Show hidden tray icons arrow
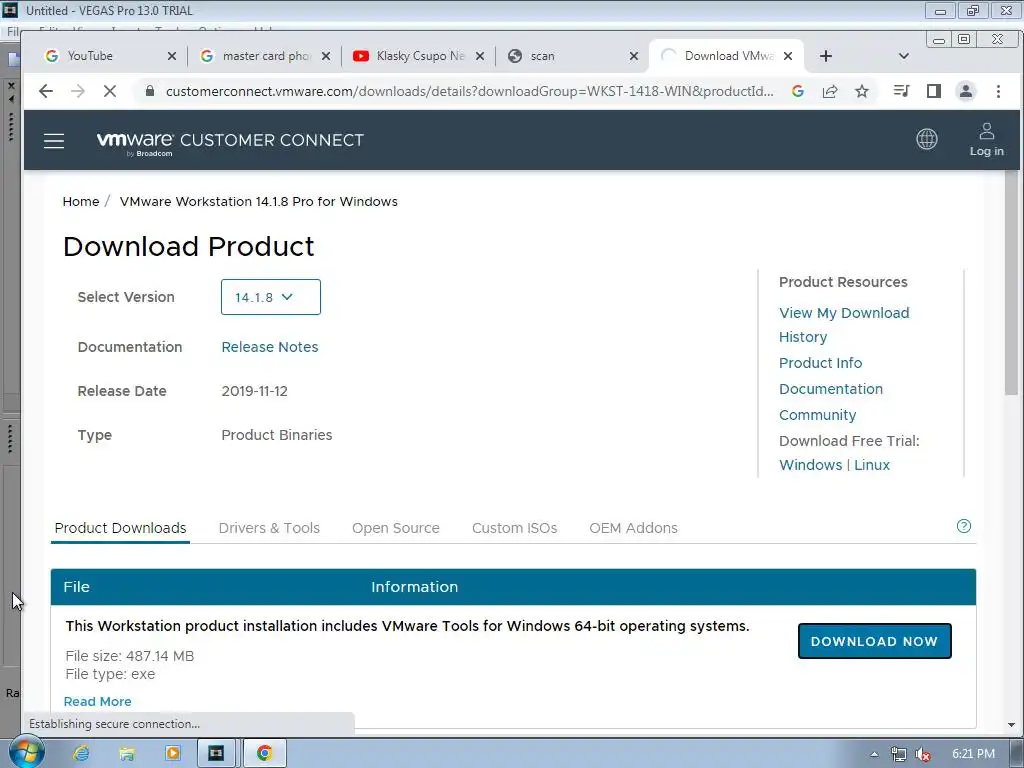This screenshot has height=768, width=1024. click(874, 754)
